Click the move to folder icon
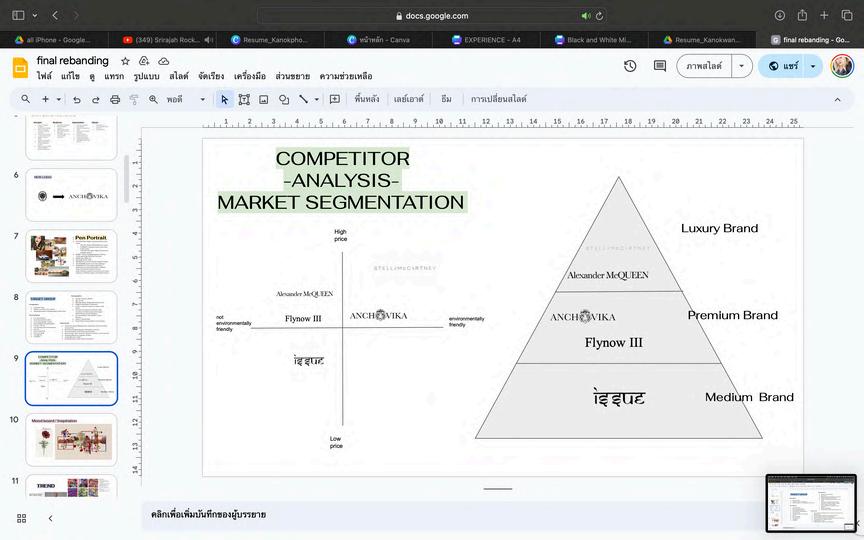 coord(144,61)
